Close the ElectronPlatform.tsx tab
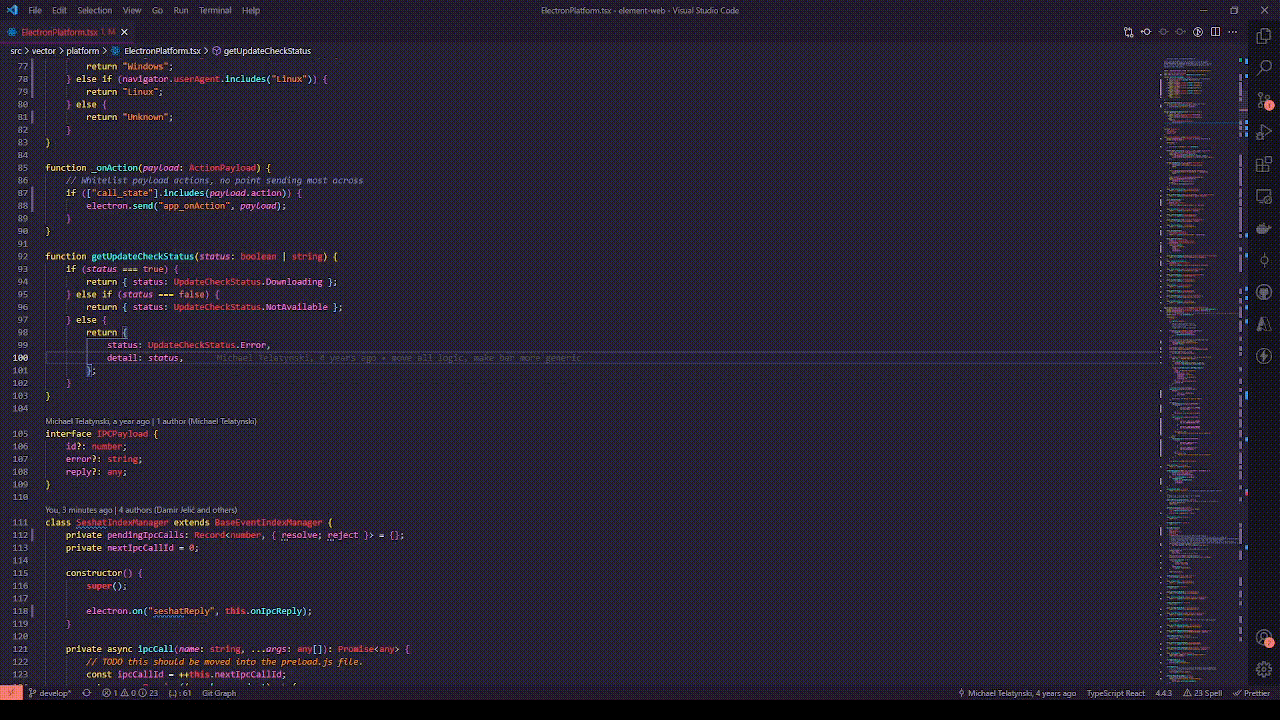Screen dimensions: 1280x720 [x=124, y=32]
